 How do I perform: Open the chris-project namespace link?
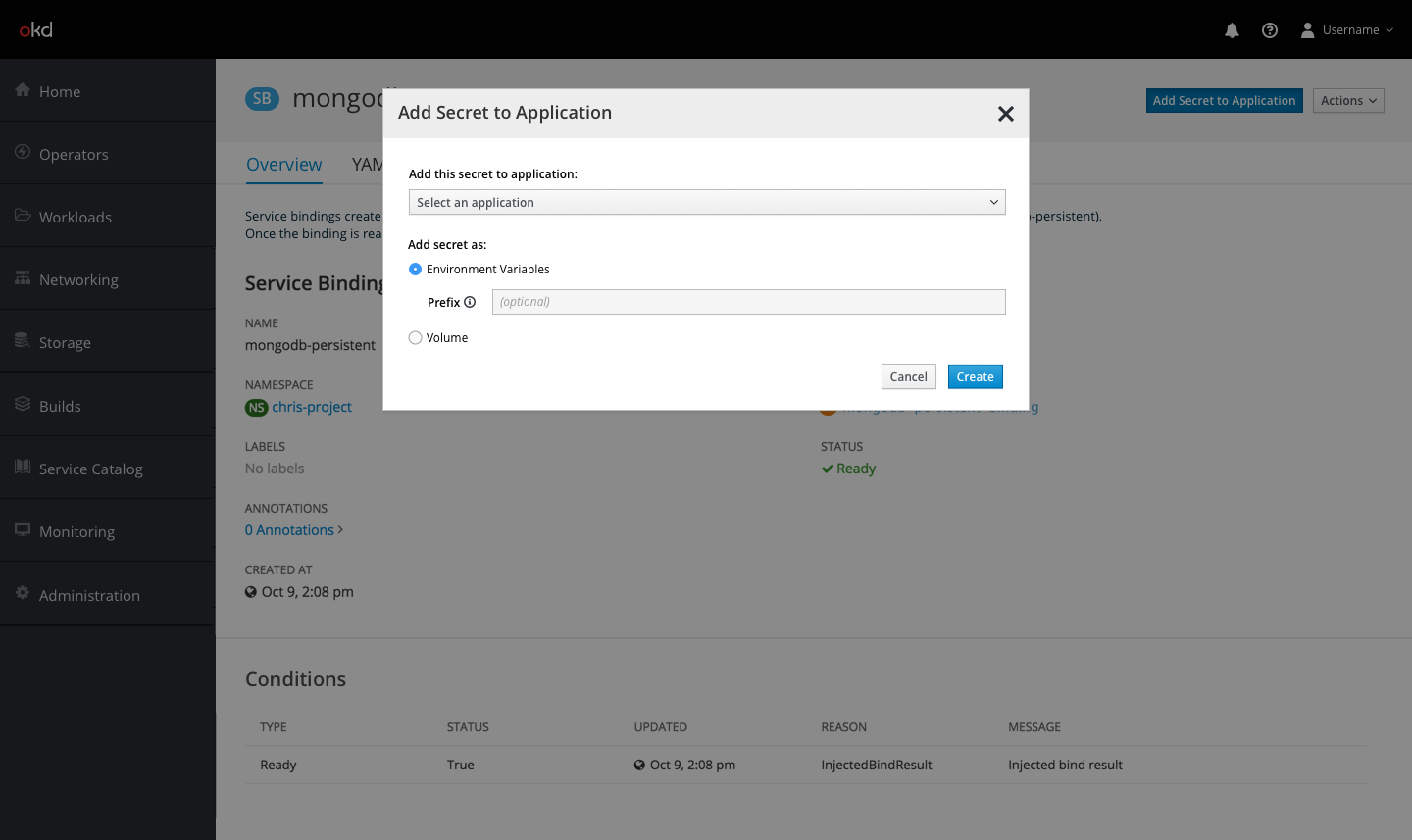(312, 407)
